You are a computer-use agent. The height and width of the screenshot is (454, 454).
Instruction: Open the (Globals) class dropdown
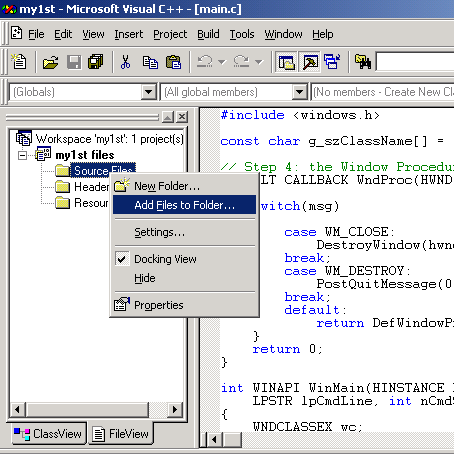148,92
